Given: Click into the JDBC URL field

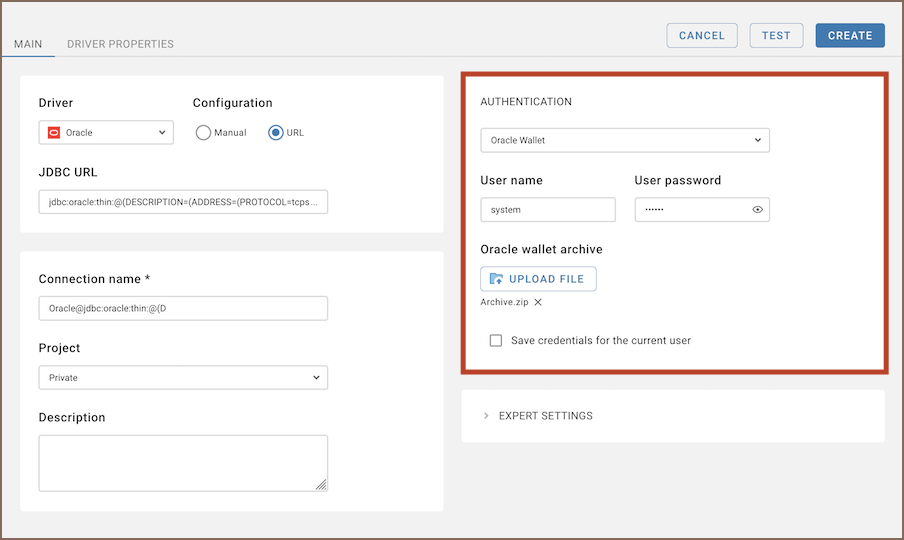Looking at the screenshot, I should 183,202.
